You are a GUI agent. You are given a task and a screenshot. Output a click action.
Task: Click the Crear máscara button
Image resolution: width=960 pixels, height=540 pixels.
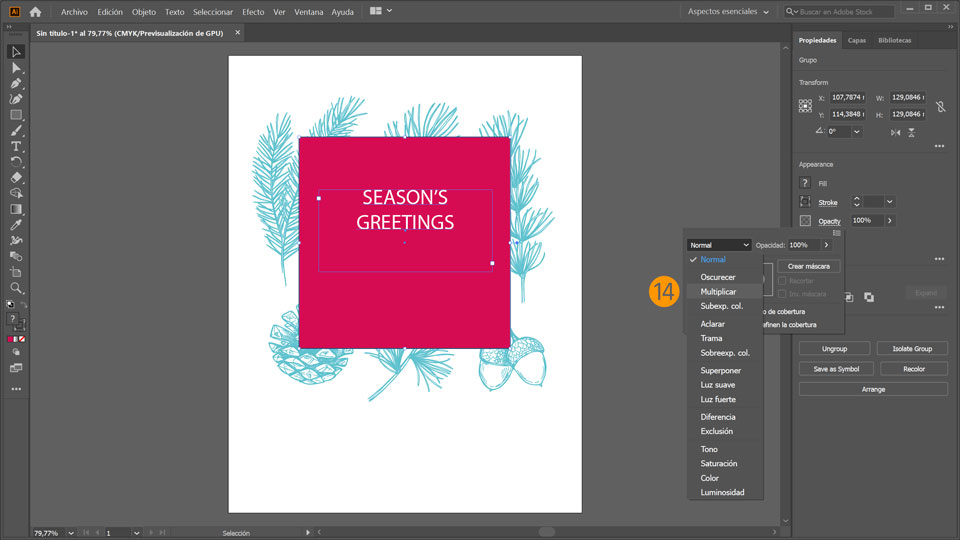click(808, 266)
